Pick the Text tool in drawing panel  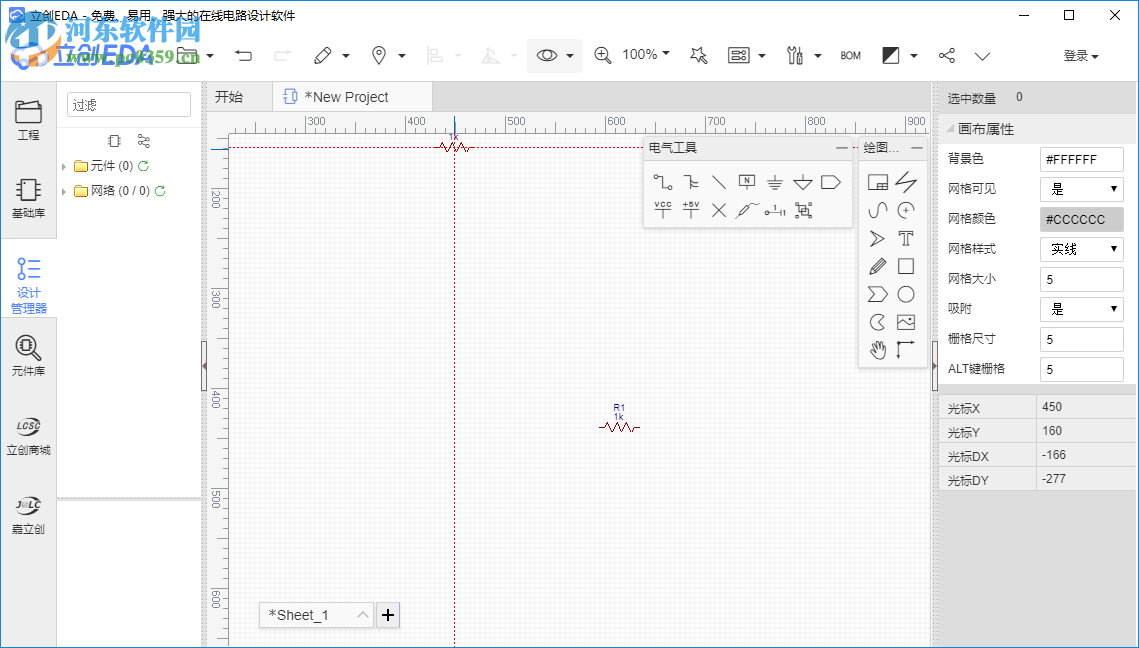click(905, 238)
